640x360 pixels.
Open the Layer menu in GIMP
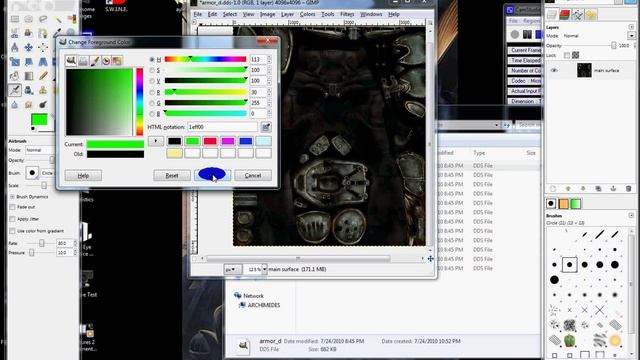tap(287, 14)
